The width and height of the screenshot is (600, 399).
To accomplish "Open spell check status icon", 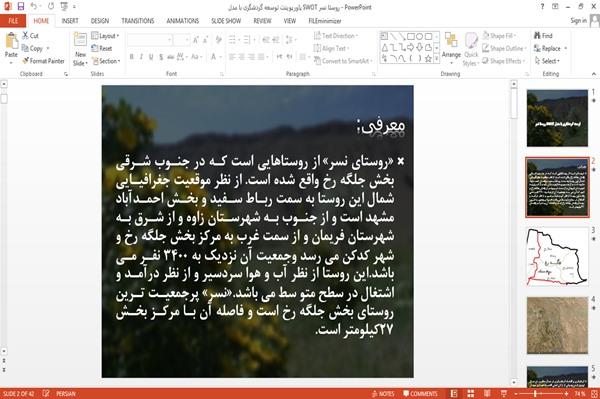I will pyautogui.click(x=46, y=394).
